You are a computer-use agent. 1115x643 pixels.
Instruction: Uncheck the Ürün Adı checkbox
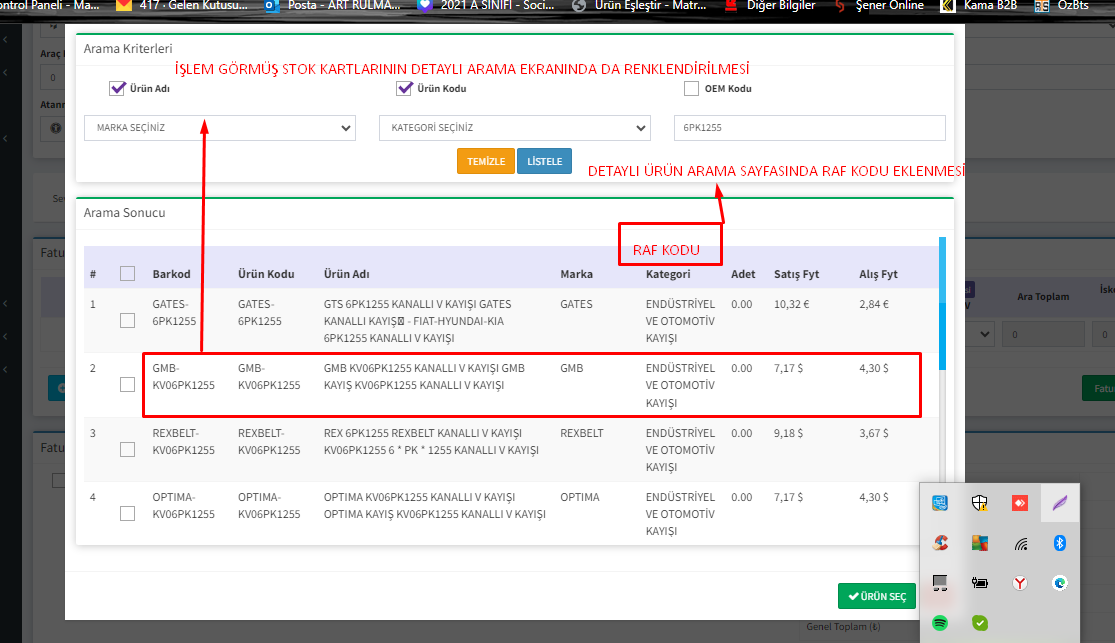[x=117, y=89]
